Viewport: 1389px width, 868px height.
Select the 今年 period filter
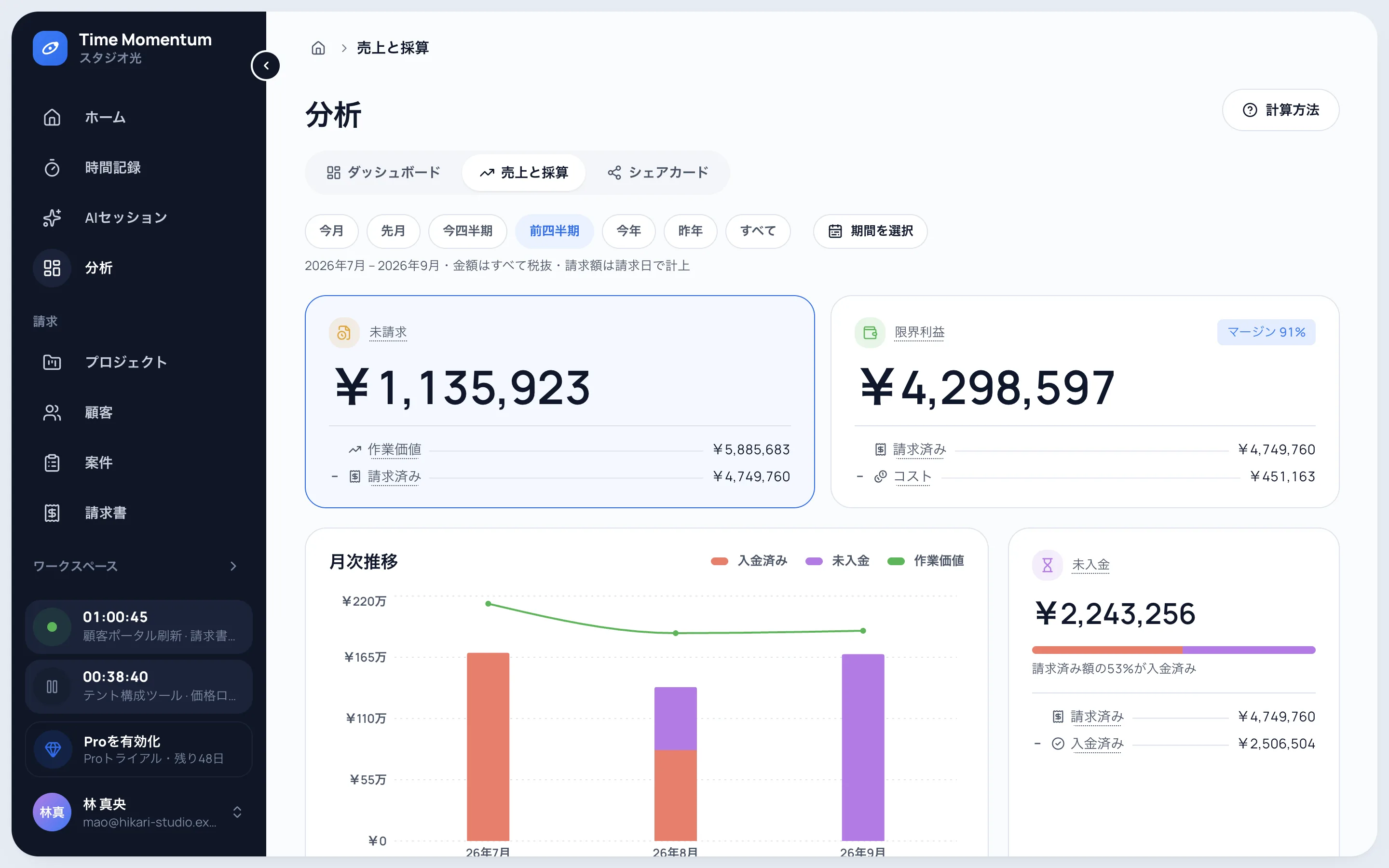pos(628,231)
